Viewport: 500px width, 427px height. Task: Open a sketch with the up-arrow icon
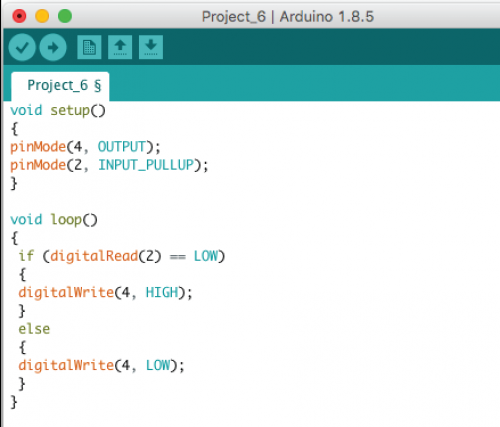[120, 47]
